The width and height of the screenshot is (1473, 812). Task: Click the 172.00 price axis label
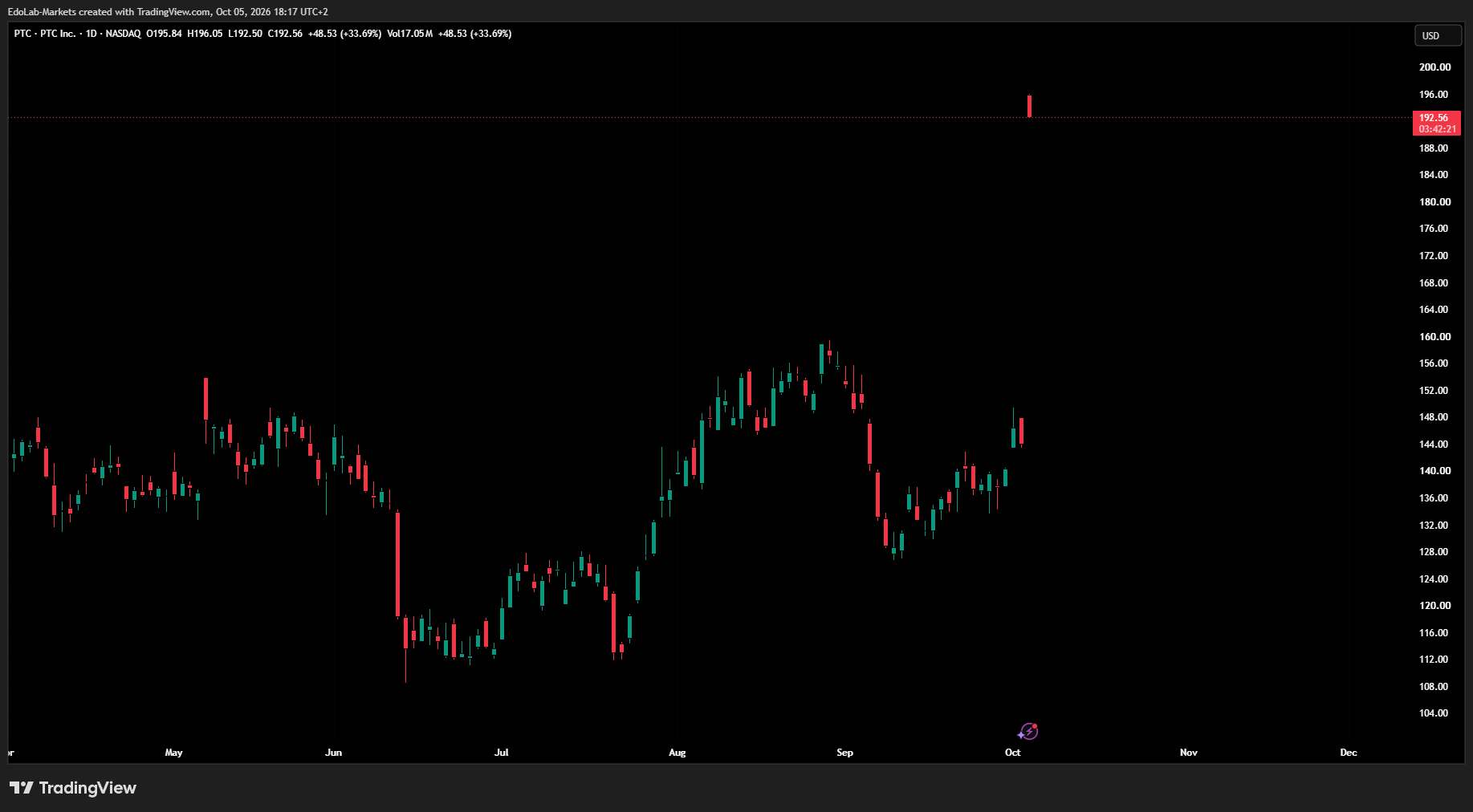tap(1434, 256)
